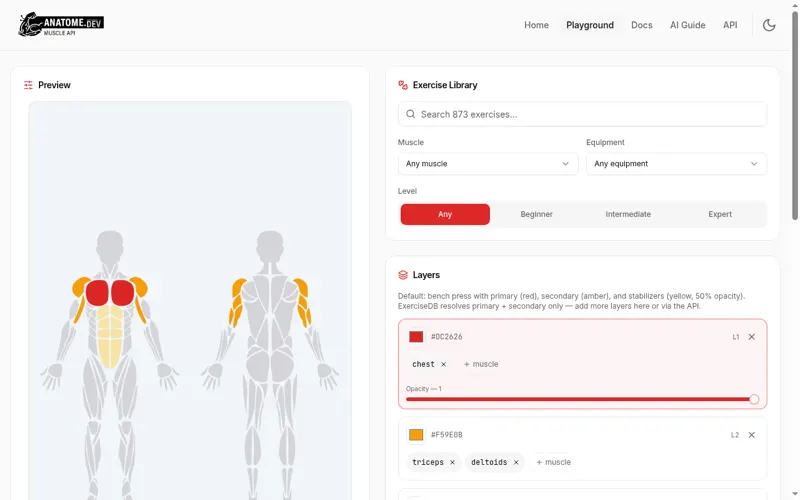Select the Any level option
The height and width of the screenshot is (500, 800).
(445, 214)
